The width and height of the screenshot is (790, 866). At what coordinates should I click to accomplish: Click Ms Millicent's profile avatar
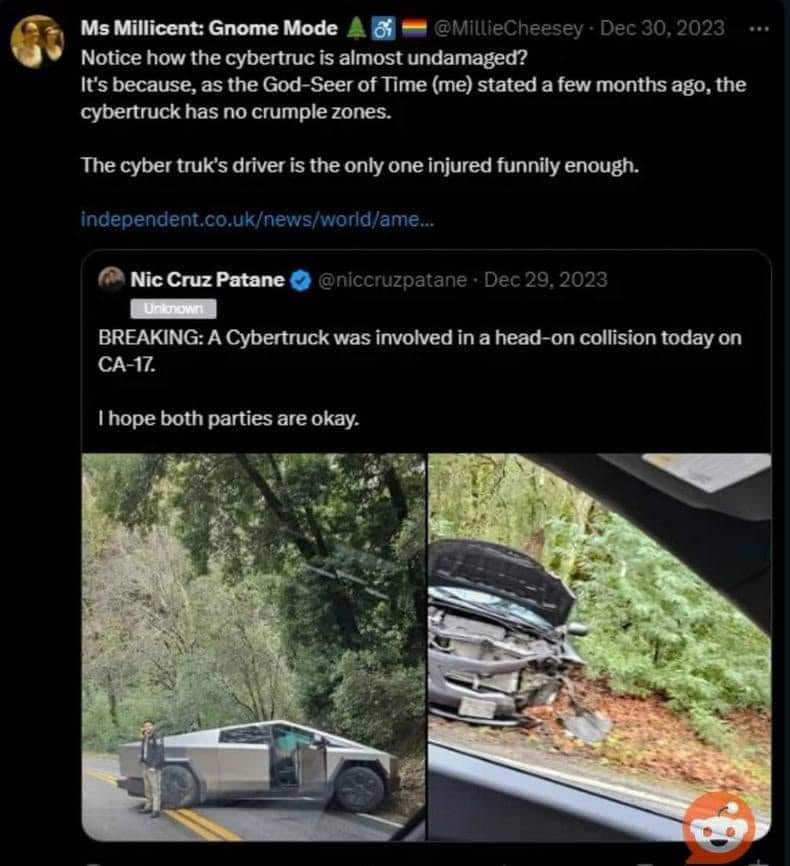(36, 41)
